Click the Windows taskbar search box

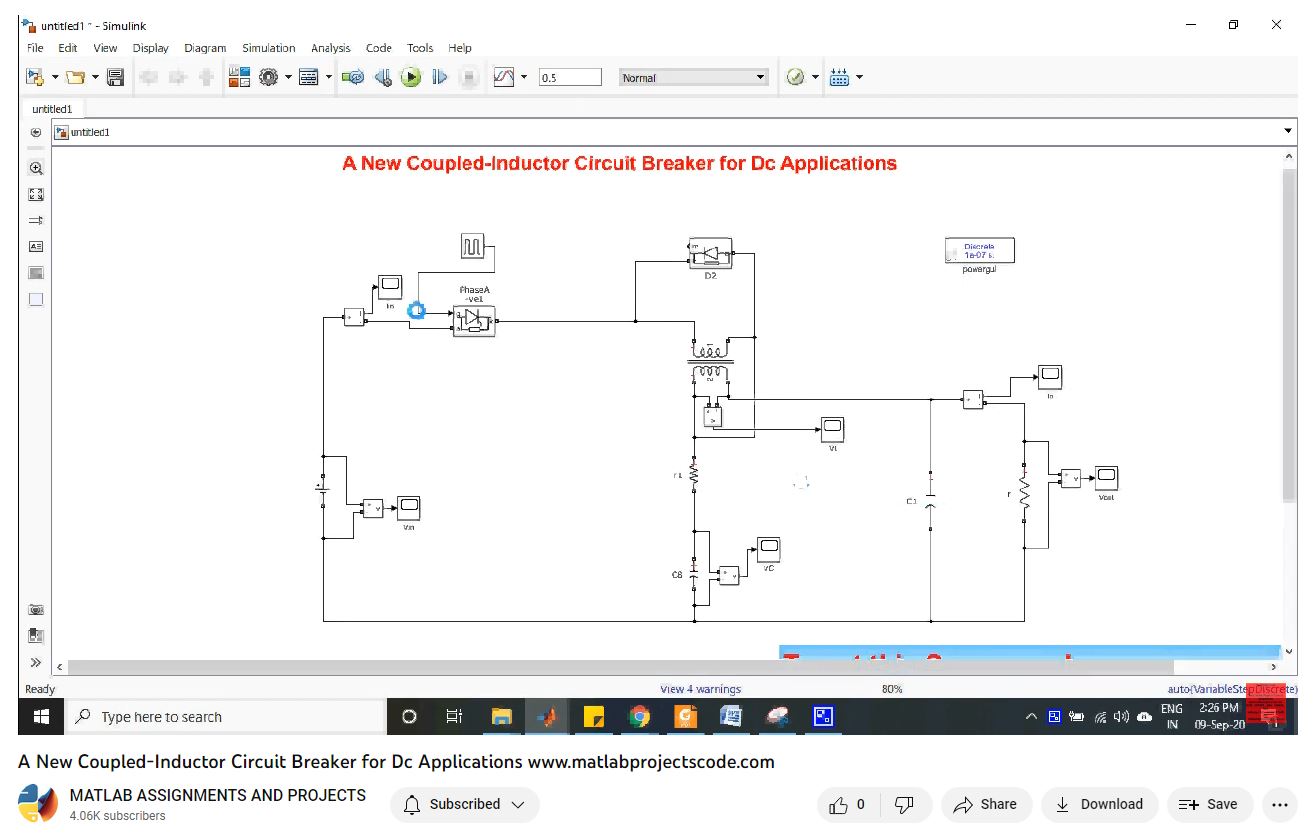225,717
